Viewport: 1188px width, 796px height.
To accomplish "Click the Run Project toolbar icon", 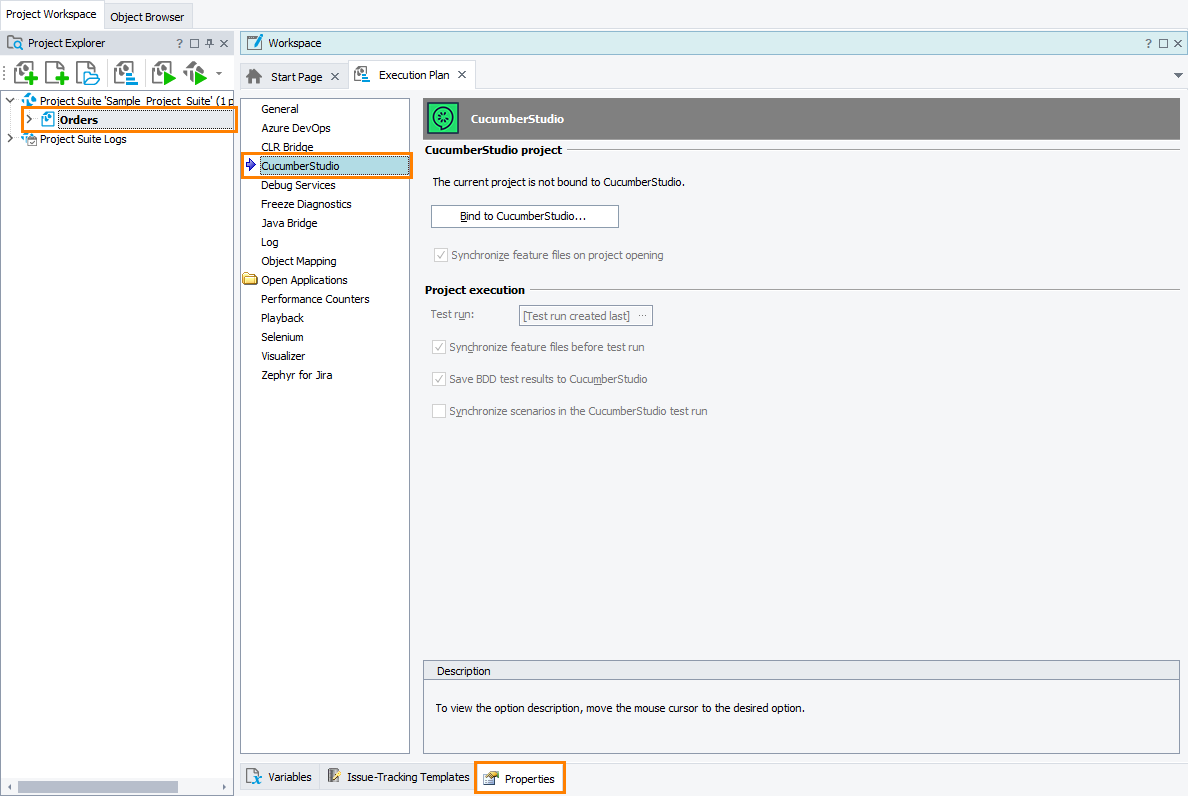I will click(163, 73).
